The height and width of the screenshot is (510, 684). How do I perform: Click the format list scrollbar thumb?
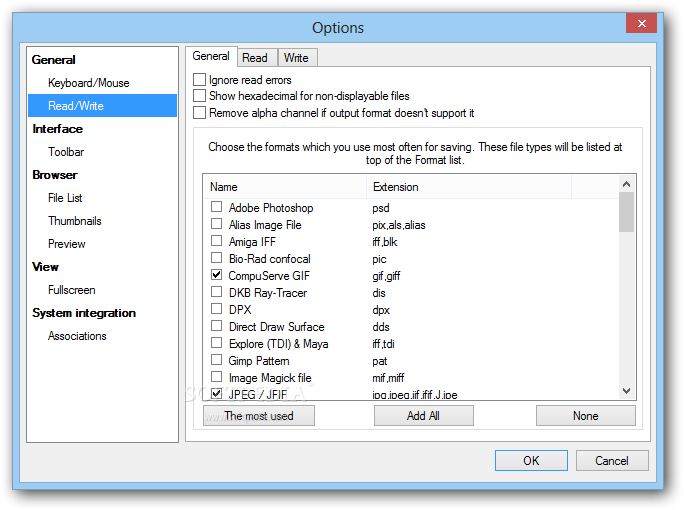(x=626, y=212)
